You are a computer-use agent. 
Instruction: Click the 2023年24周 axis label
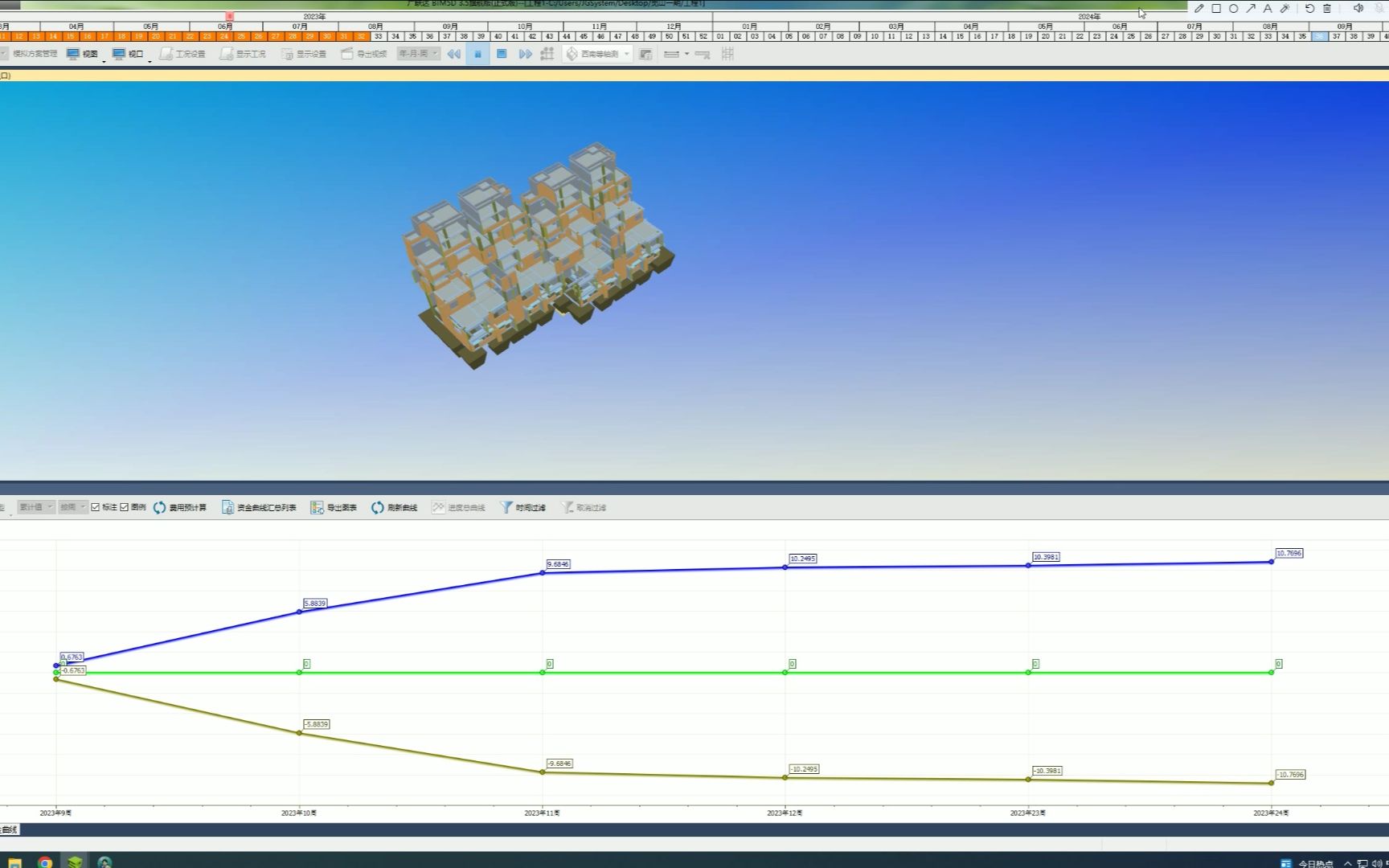1271,813
